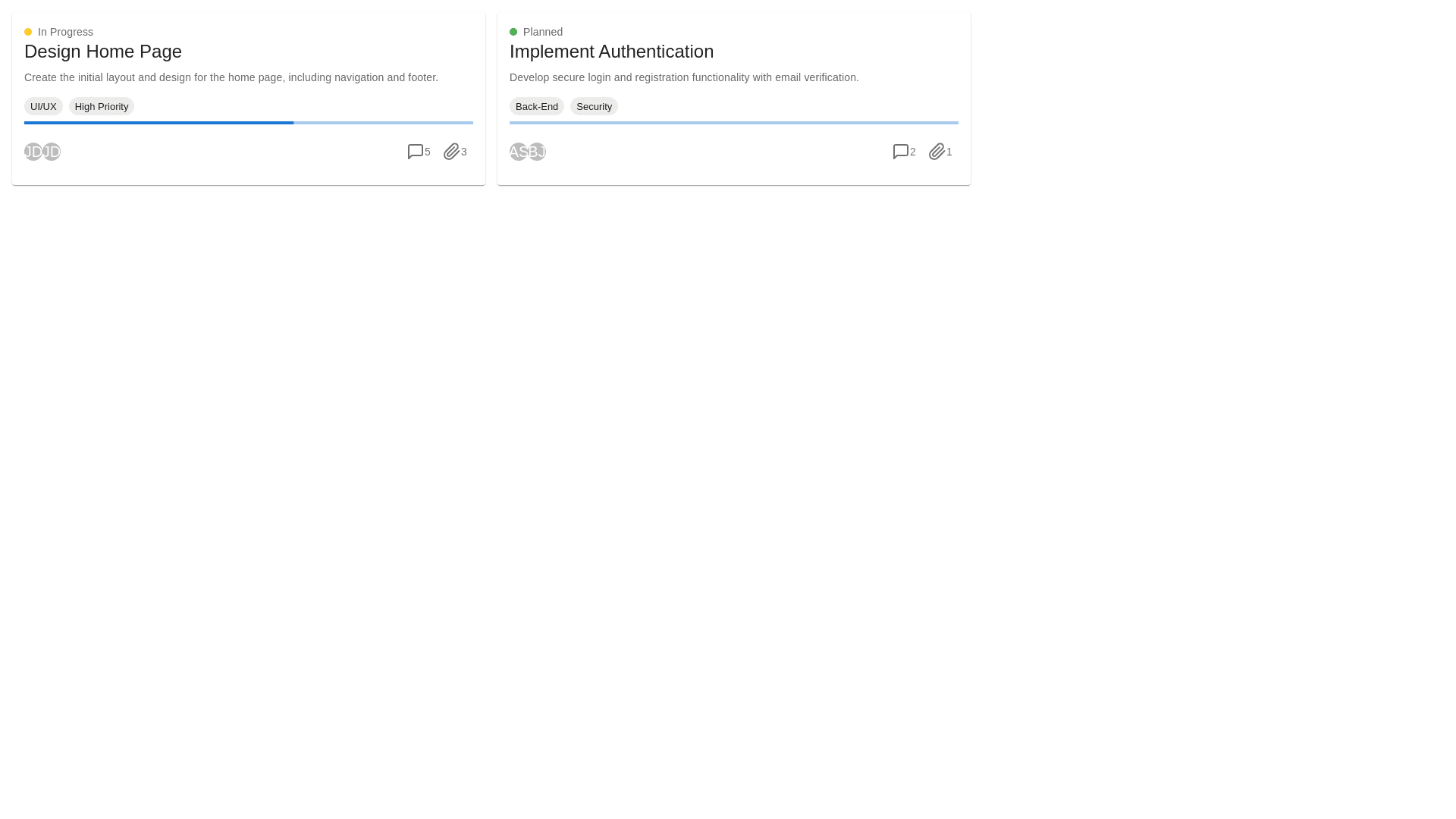This screenshot has height=819, width=1456.
Task: Click the Planned status label
Action: (543, 32)
